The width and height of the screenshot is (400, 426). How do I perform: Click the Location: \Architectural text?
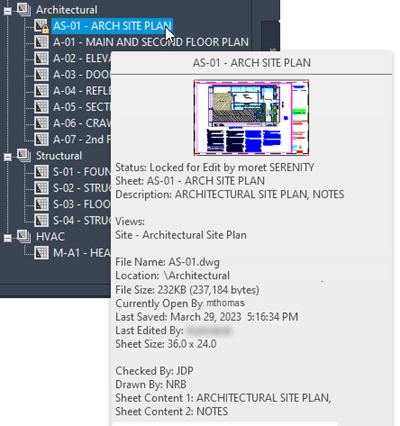172,276
